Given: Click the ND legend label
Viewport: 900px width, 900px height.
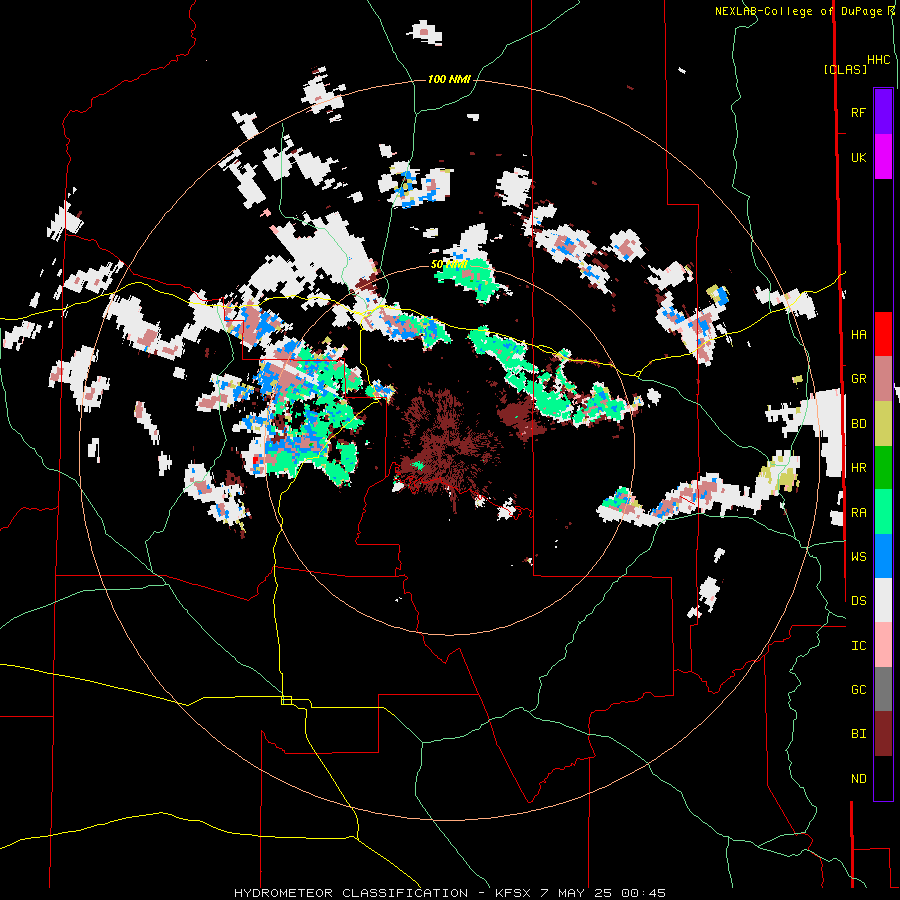Looking at the screenshot, I should (858, 779).
